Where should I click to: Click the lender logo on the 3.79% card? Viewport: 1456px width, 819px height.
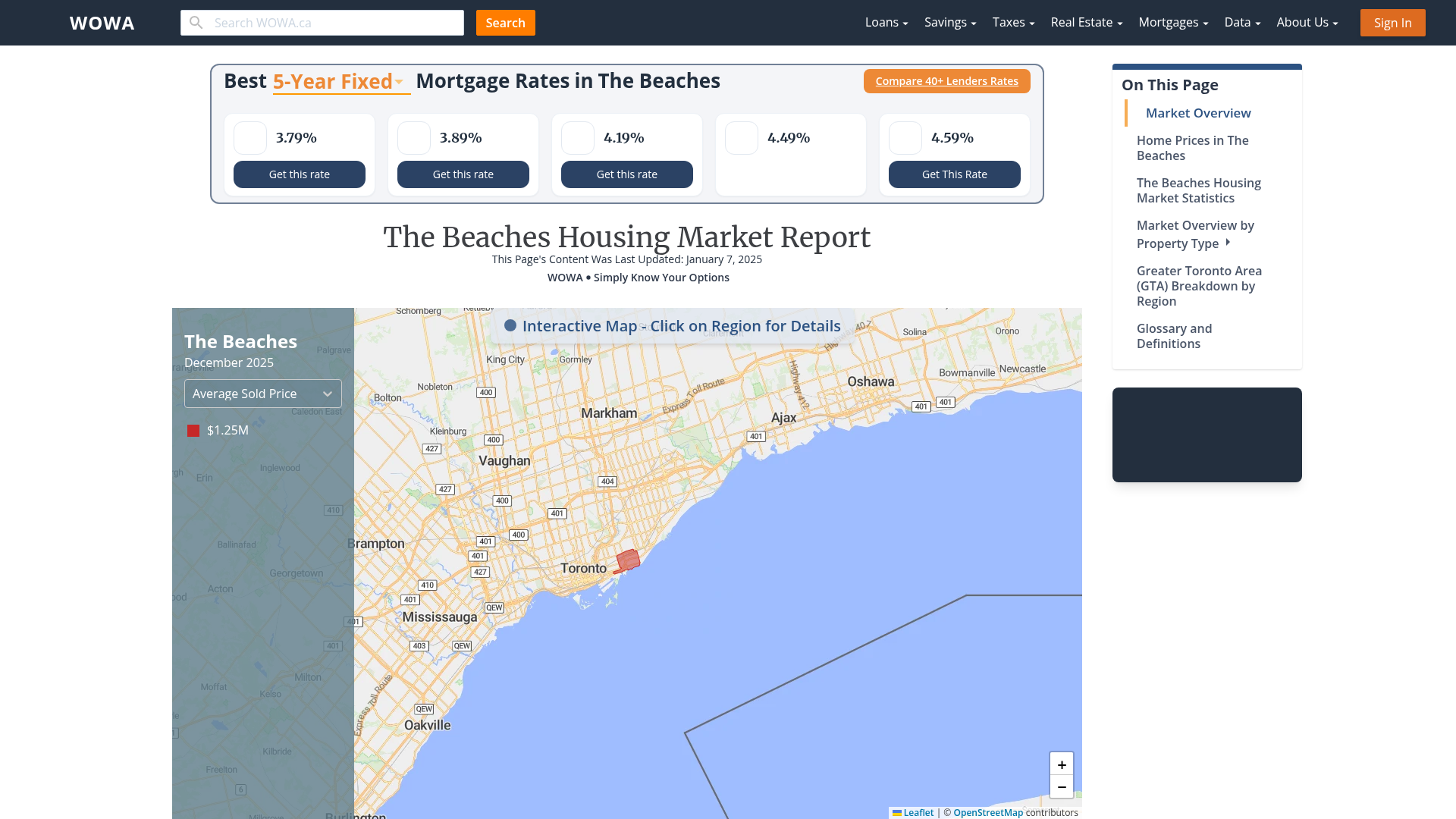tap(249, 138)
